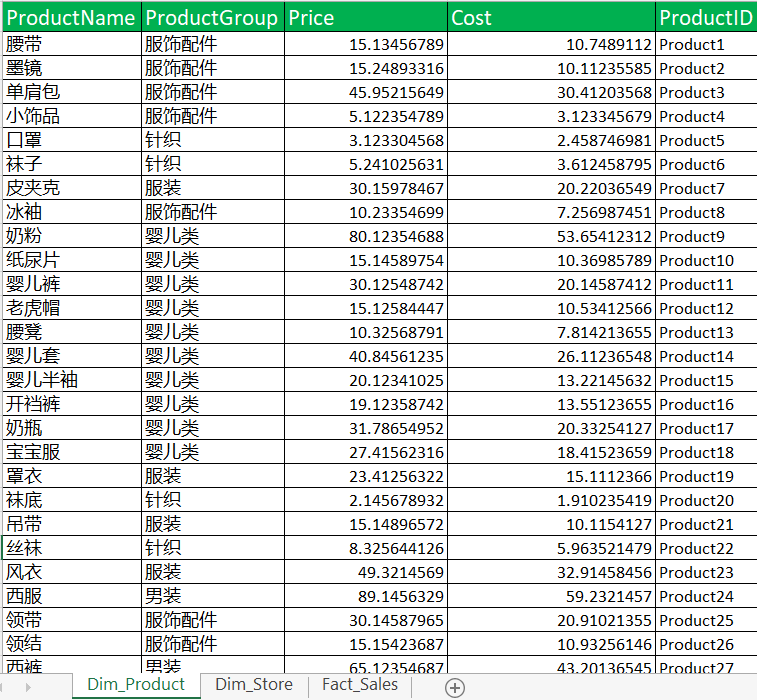This screenshot has height=700, width=757.
Task: Select price cell 15.13456789
Action: tap(366, 44)
